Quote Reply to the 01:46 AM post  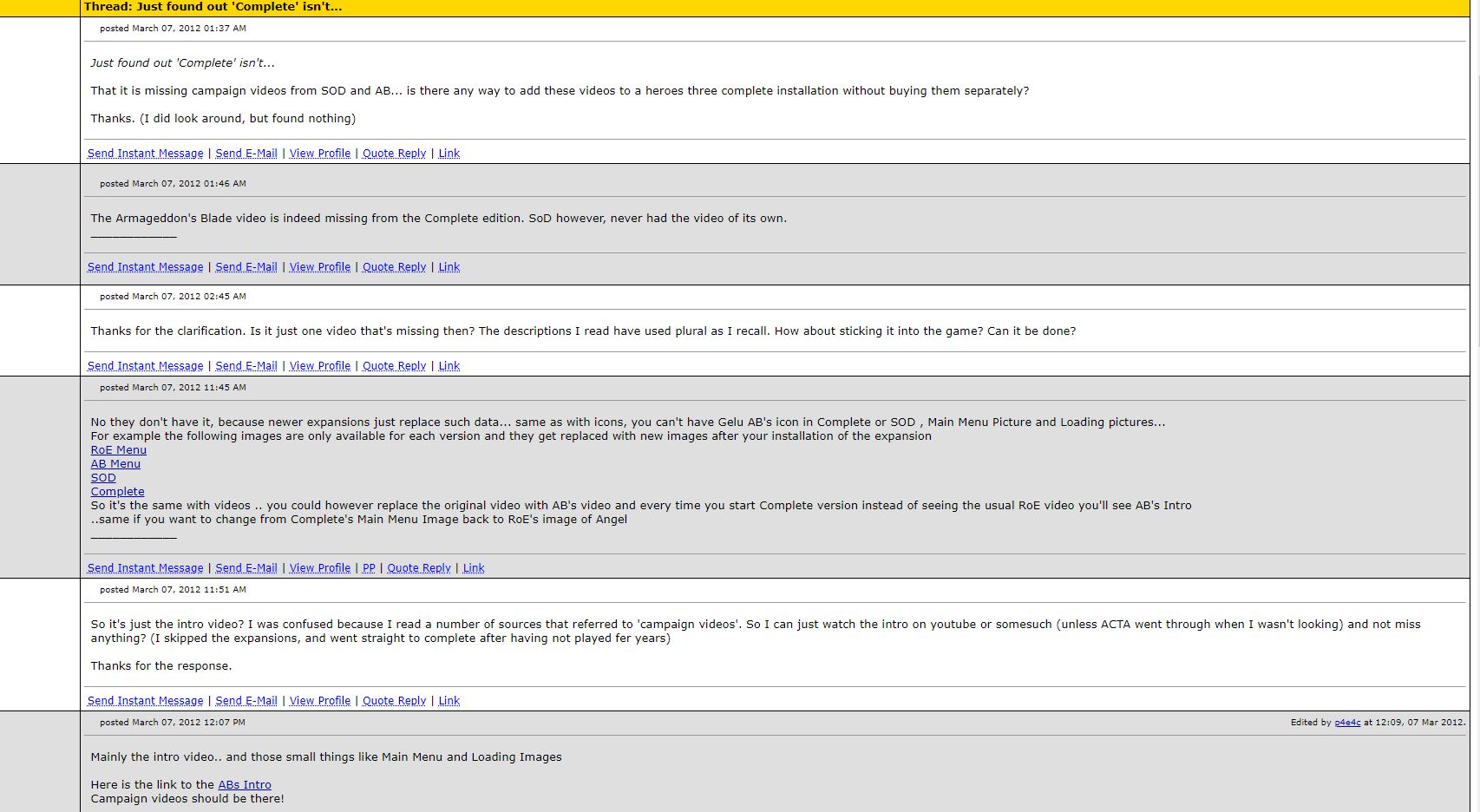tap(394, 267)
